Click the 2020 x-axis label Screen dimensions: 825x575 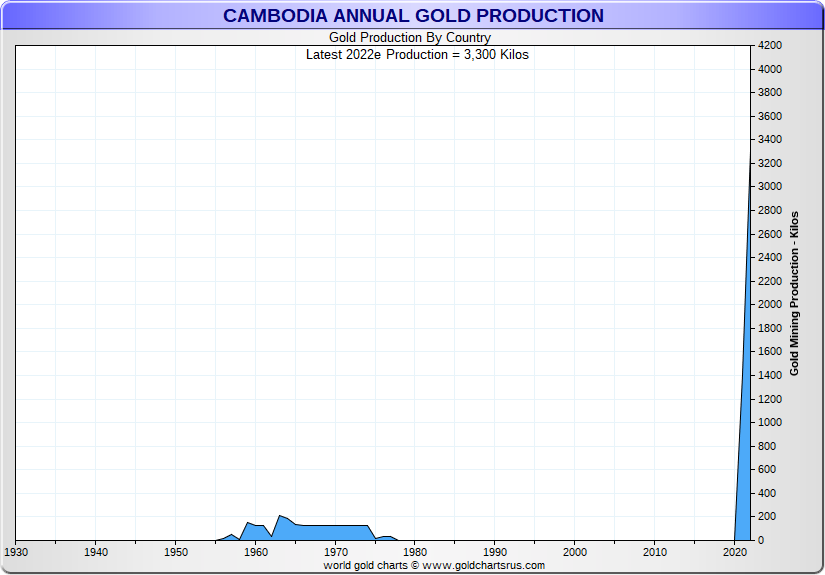coord(735,552)
